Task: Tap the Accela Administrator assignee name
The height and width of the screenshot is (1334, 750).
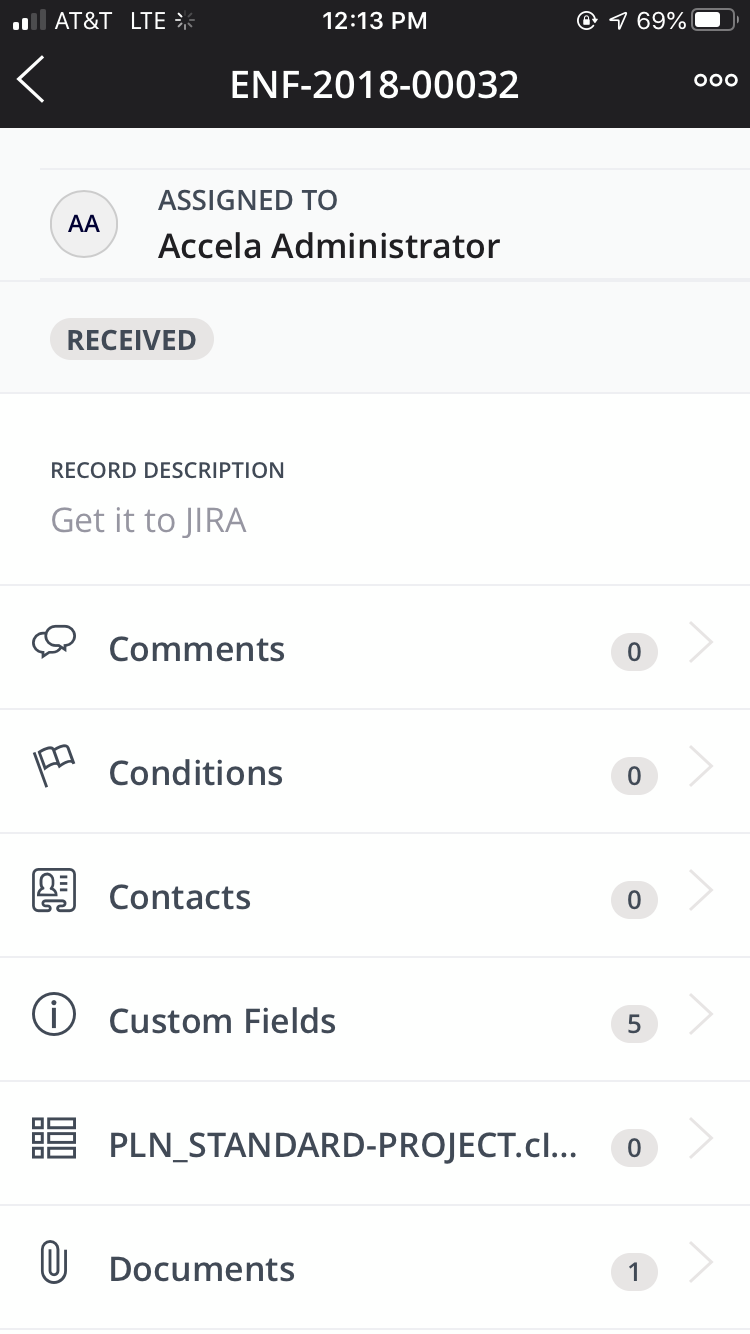Action: [x=329, y=246]
